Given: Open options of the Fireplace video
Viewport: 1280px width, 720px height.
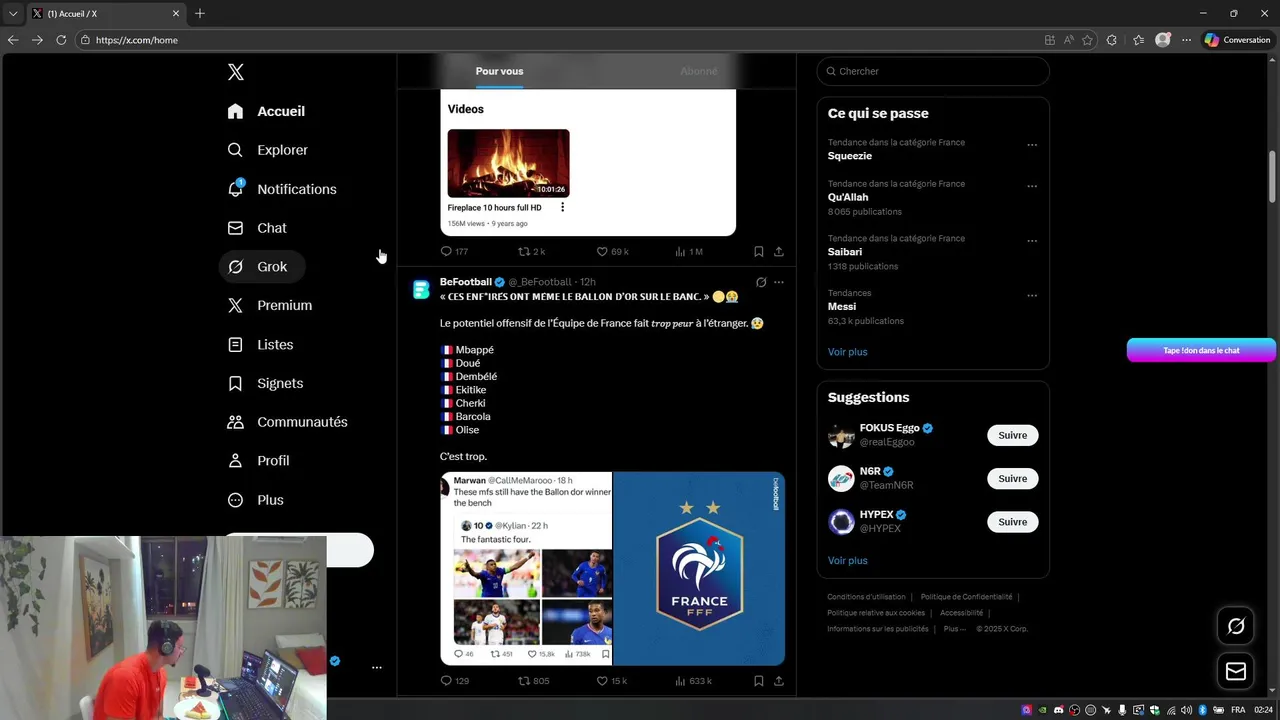Looking at the screenshot, I should tap(562, 207).
